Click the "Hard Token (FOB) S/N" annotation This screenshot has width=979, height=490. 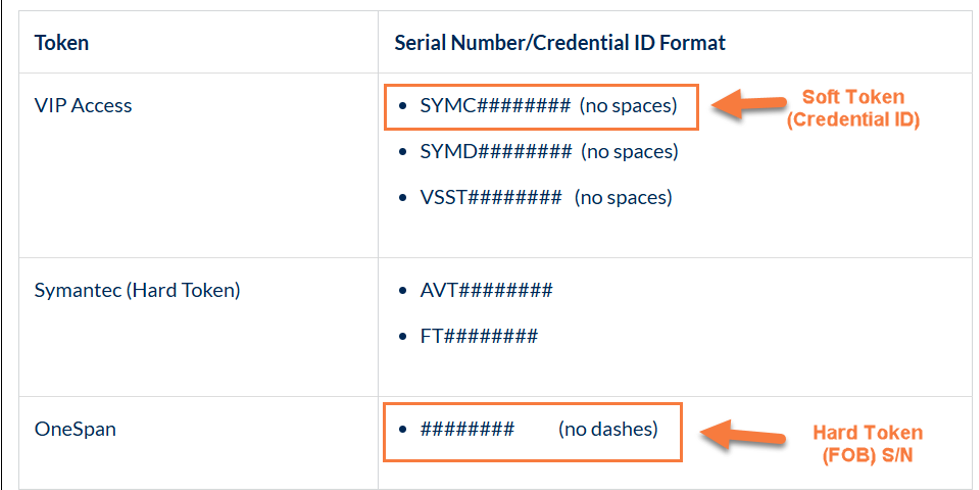coord(867,443)
